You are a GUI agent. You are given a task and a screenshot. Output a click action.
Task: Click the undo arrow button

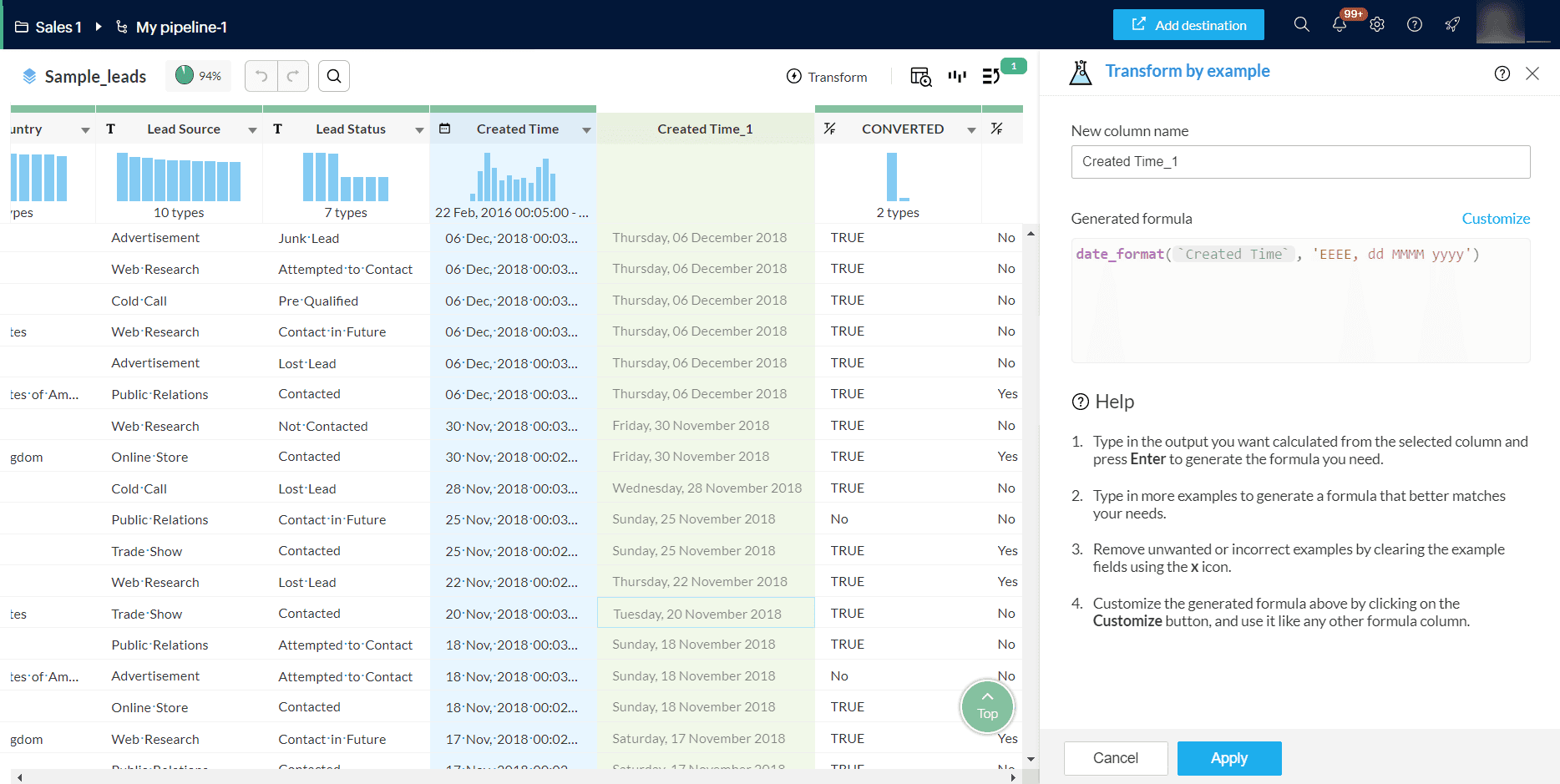[261, 76]
